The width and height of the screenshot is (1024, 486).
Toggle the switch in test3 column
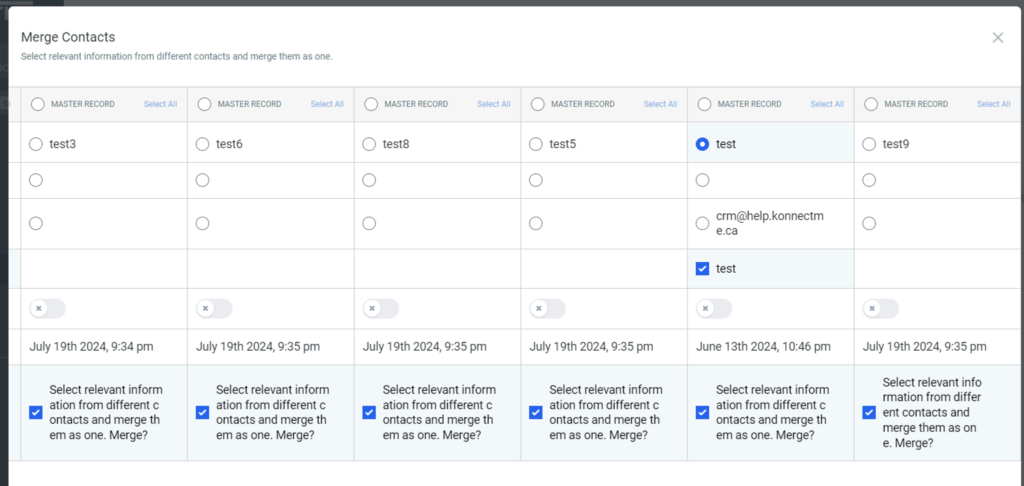pyautogui.click(x=47, y=308)
